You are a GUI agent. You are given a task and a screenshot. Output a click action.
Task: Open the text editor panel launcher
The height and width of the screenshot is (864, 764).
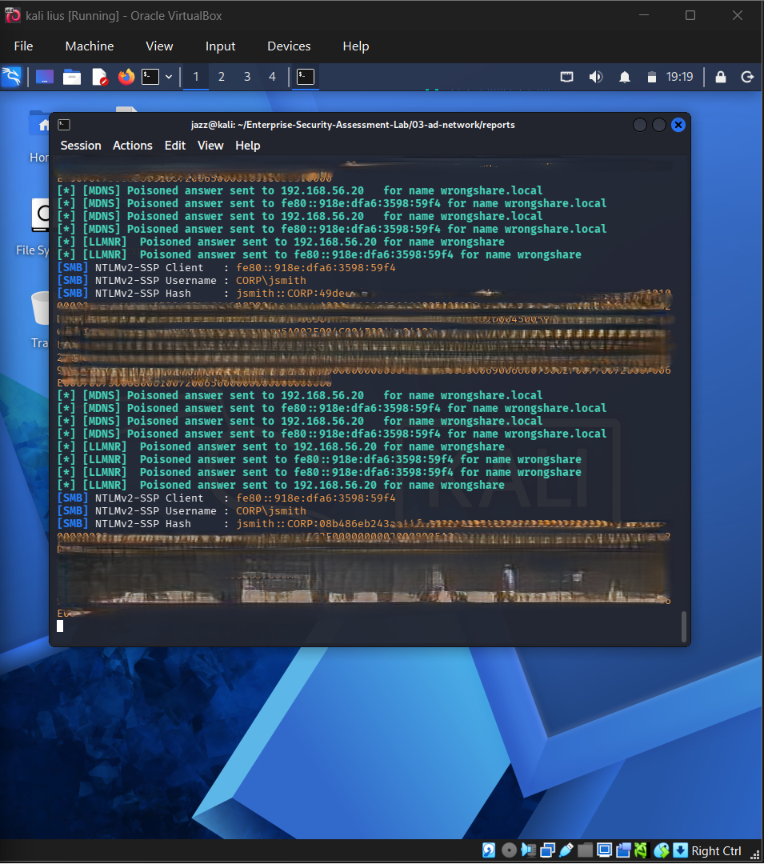[99, 77]
